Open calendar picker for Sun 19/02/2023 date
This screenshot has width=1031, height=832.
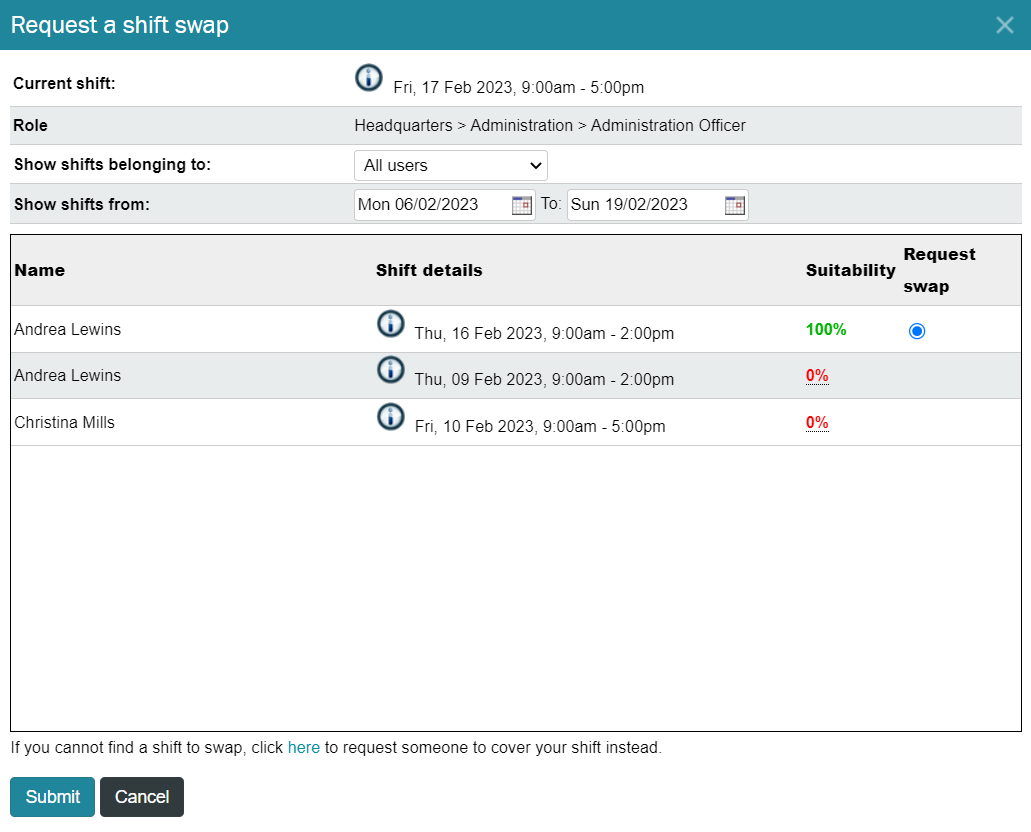pos(734,205)
